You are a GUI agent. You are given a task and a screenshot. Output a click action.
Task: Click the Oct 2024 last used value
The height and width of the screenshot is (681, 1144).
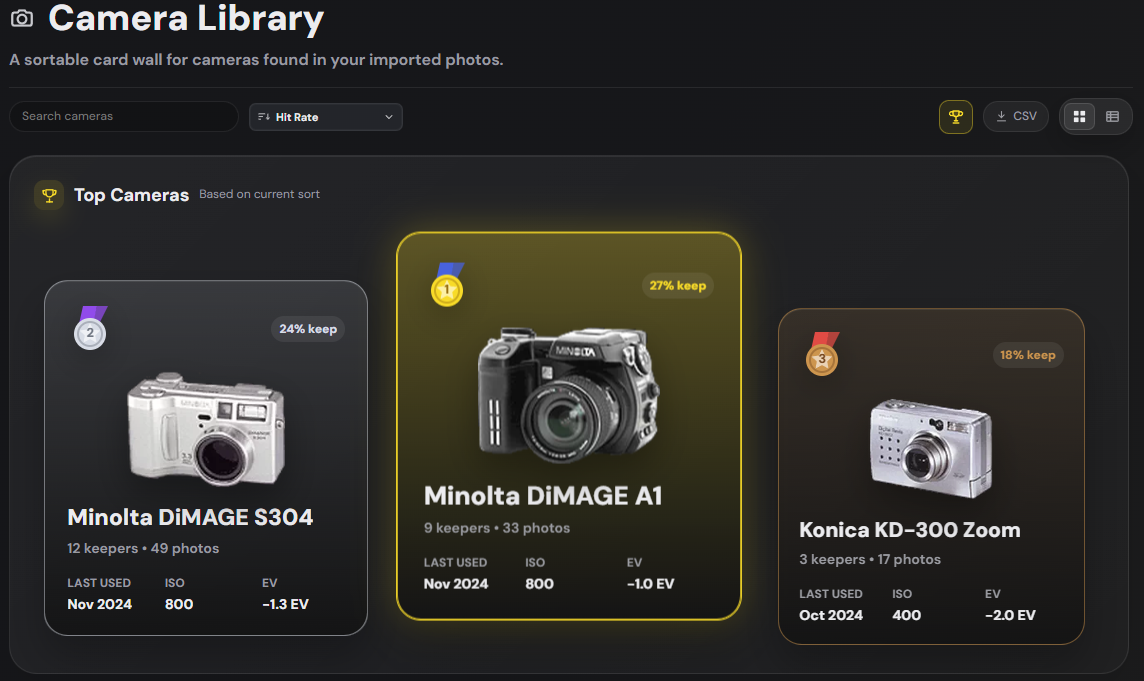(831, 615)
